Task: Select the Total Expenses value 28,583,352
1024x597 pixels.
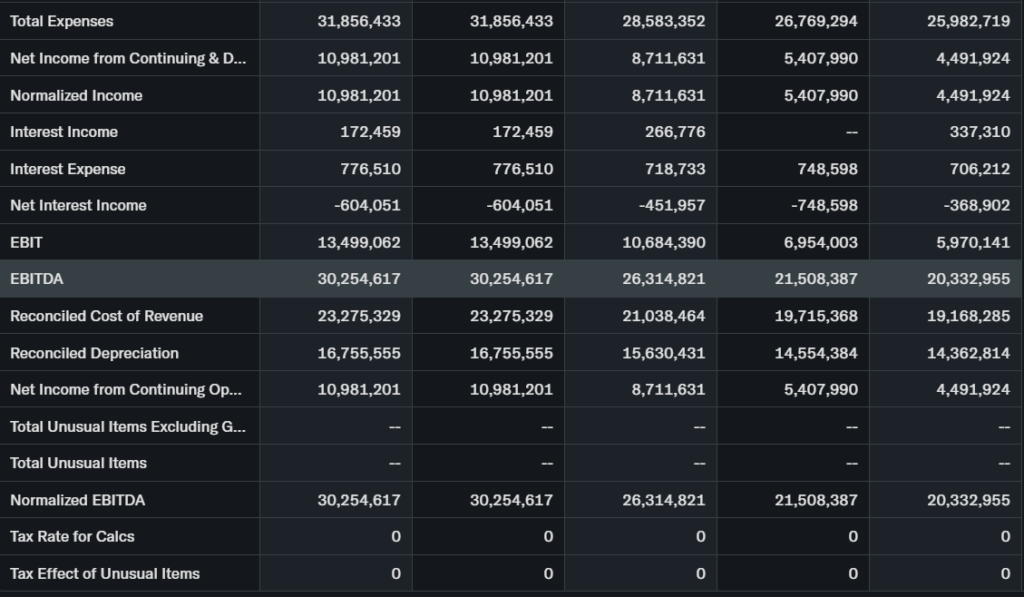Action: (x=663, y=22)
